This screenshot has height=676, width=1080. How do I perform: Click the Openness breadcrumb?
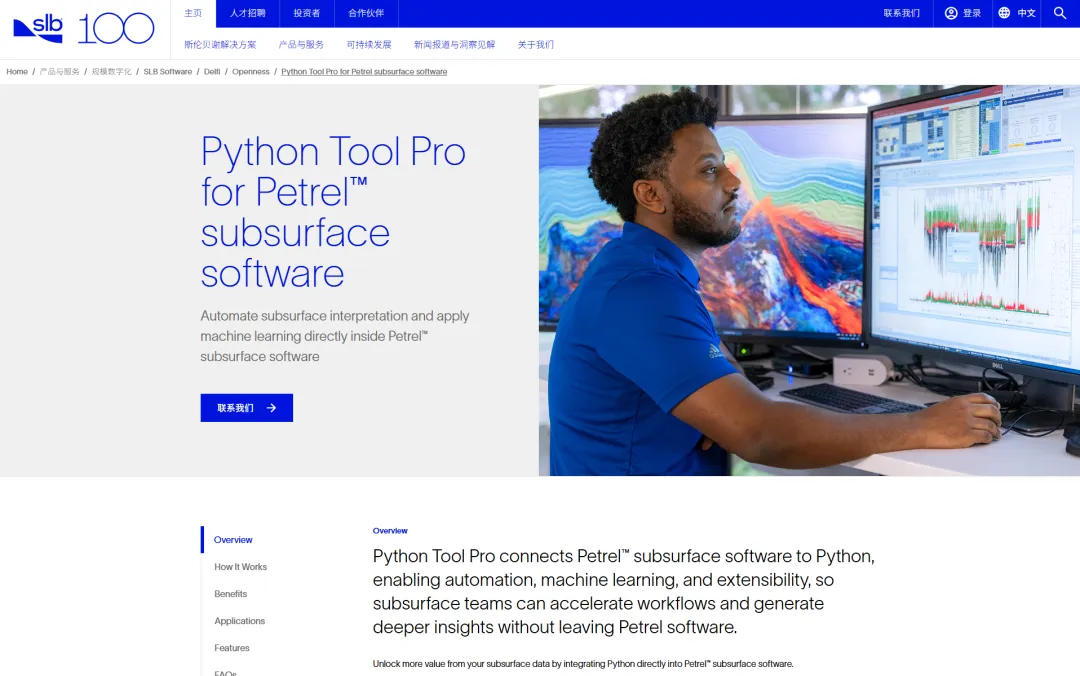(251, 72)
